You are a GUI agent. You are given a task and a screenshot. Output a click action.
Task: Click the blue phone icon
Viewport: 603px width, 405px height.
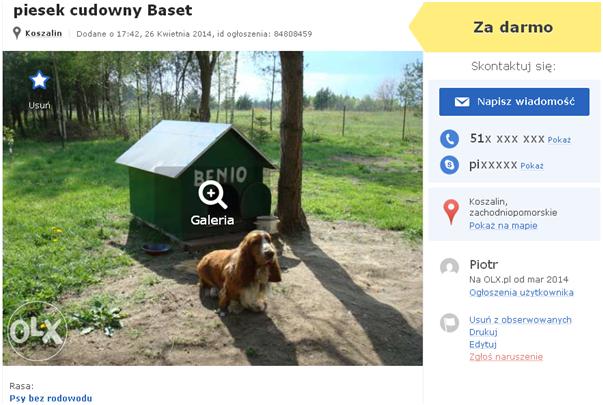point(449,139)
